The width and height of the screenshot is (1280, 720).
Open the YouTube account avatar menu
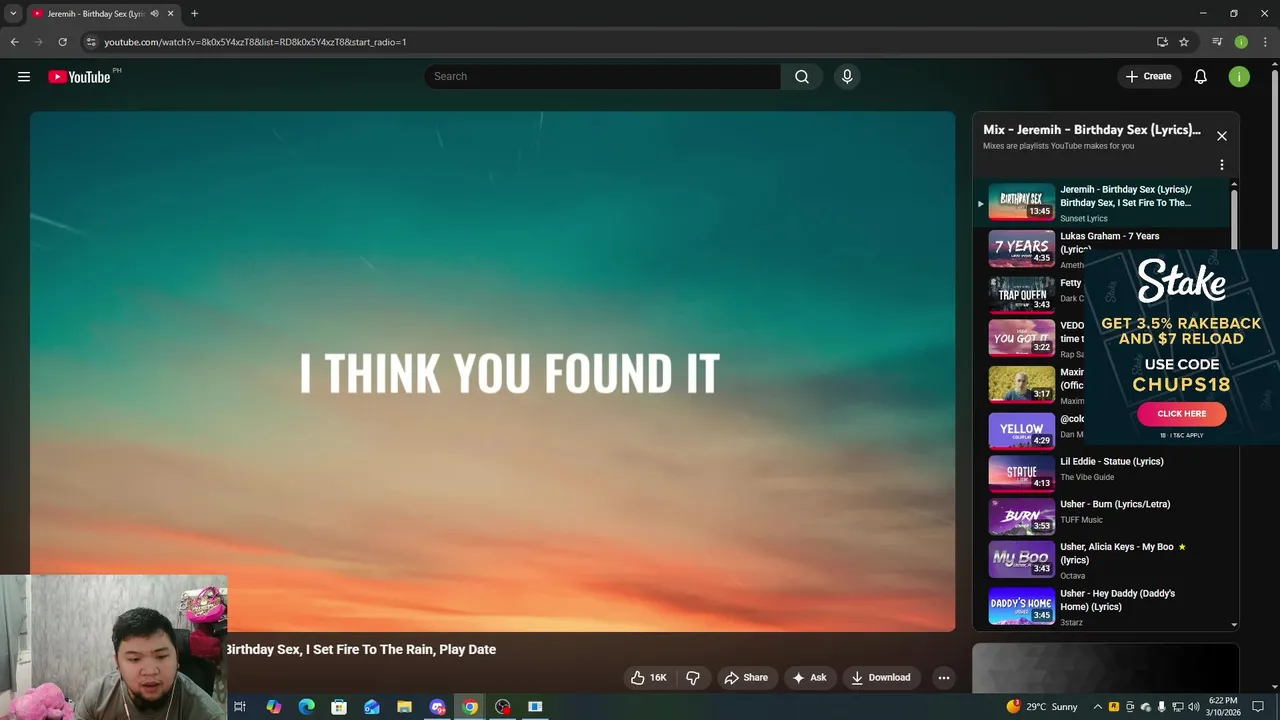point(1239,77)
